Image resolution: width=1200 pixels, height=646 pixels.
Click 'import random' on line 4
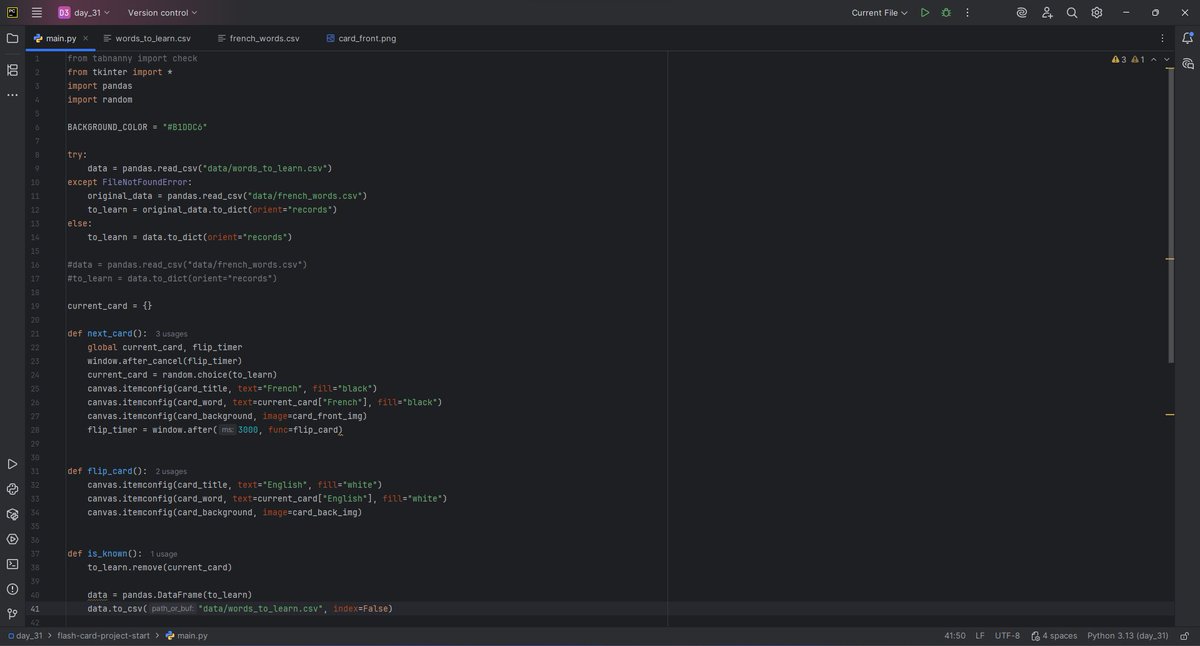click(100, 100)
